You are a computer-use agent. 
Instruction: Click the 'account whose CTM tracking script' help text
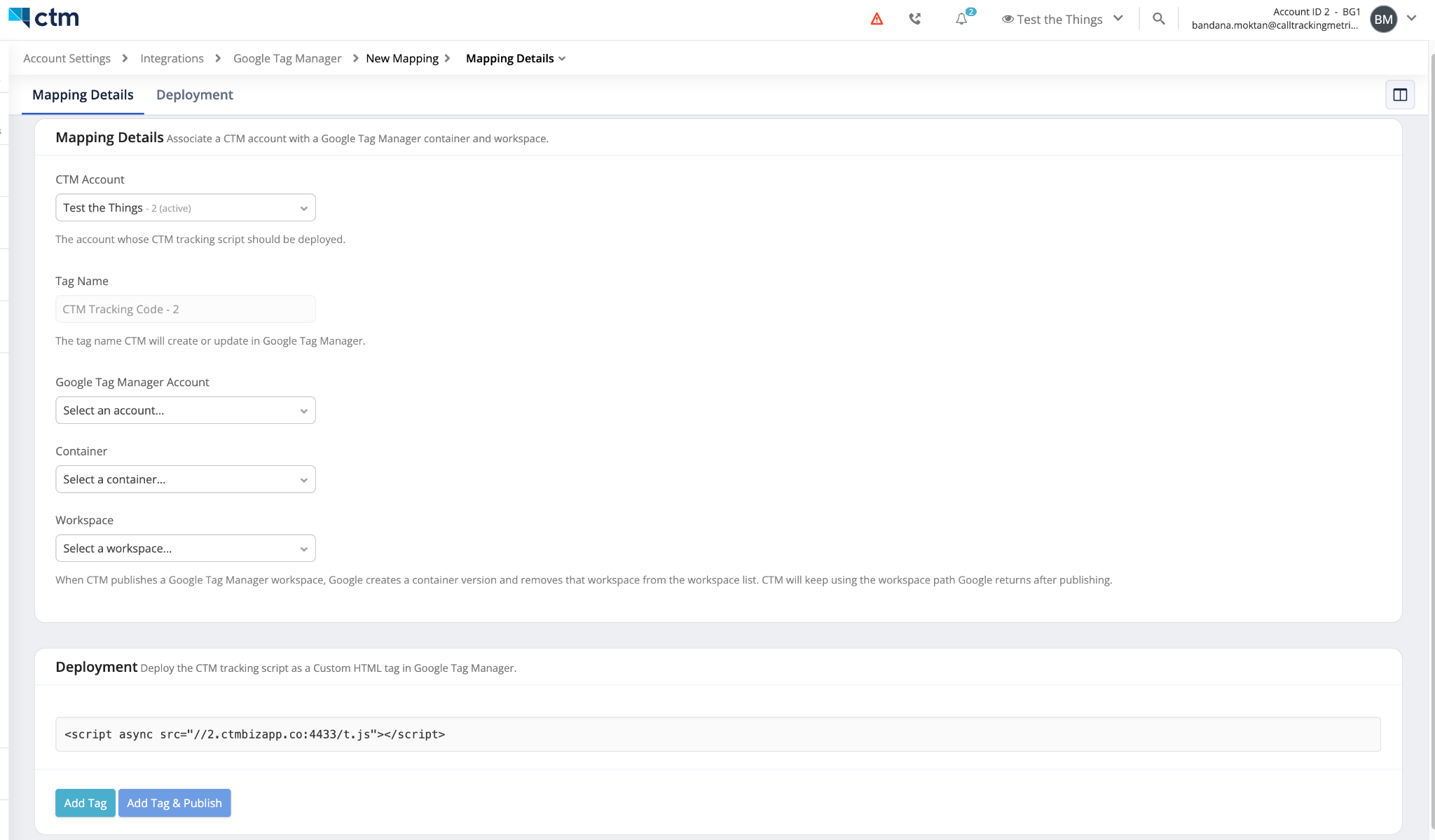point(200,239)
